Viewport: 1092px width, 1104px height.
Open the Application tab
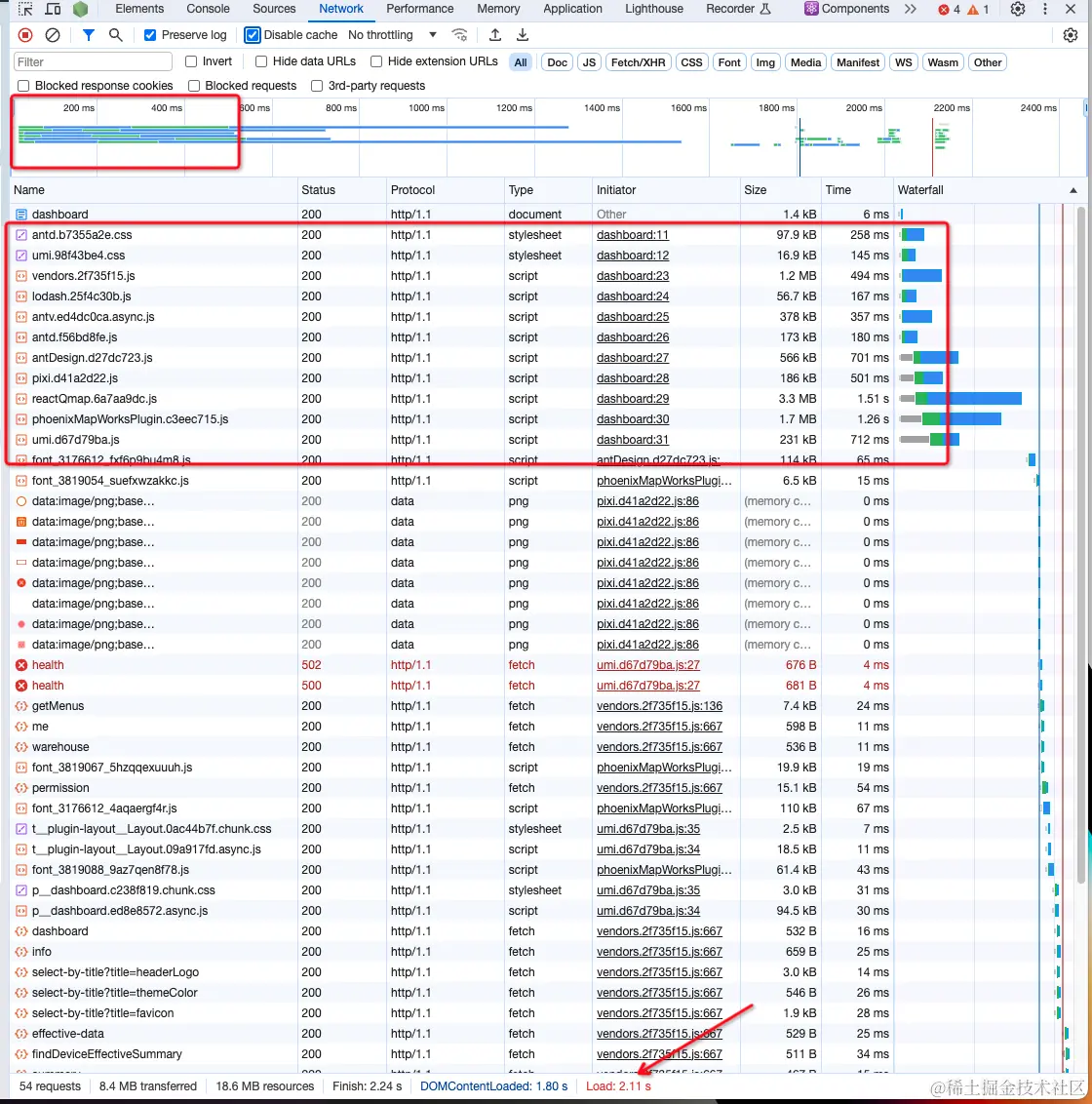[572, 9]
